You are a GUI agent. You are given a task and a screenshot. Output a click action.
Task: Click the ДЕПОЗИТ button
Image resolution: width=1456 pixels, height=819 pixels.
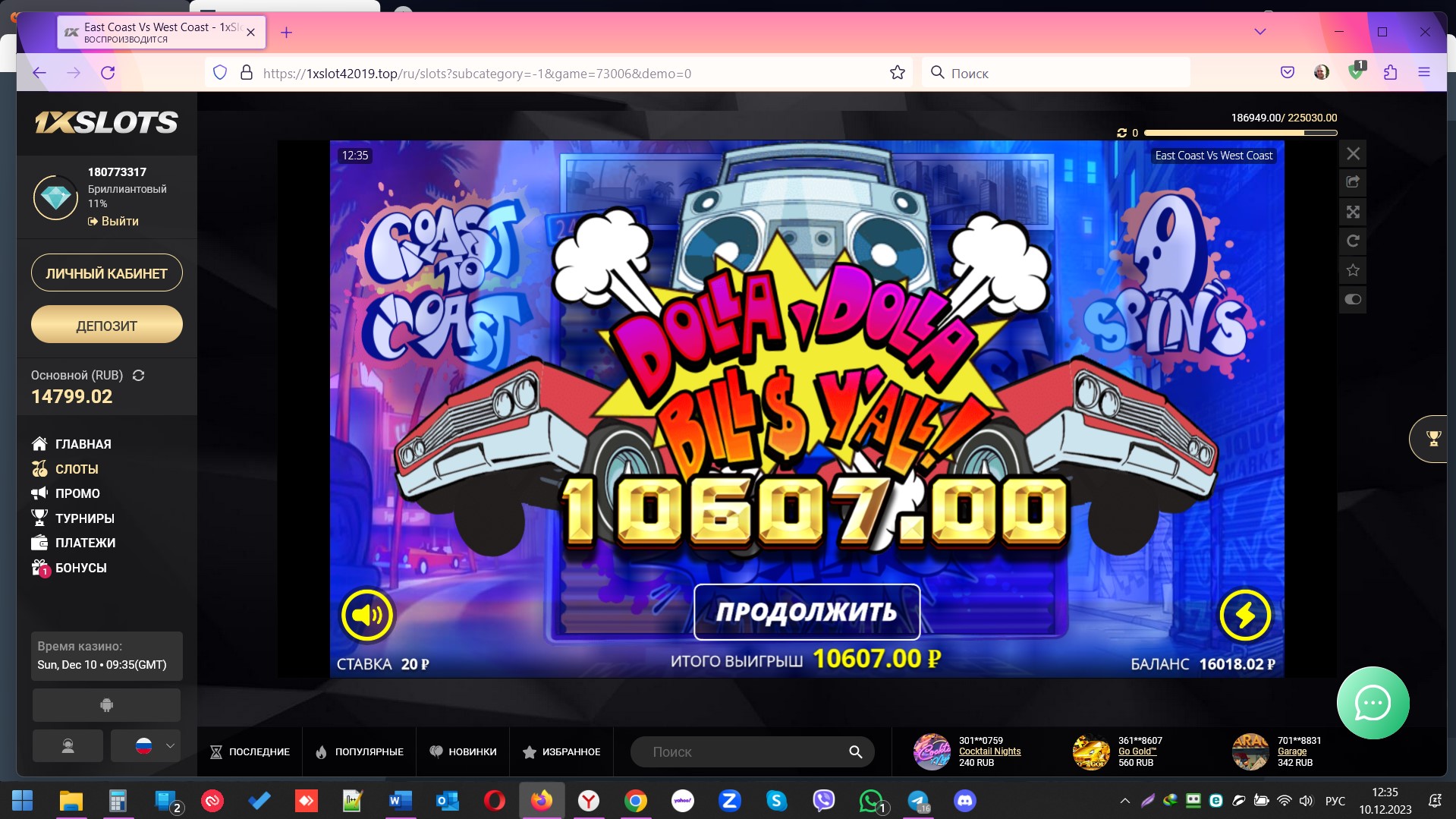(x=106, y=326)
